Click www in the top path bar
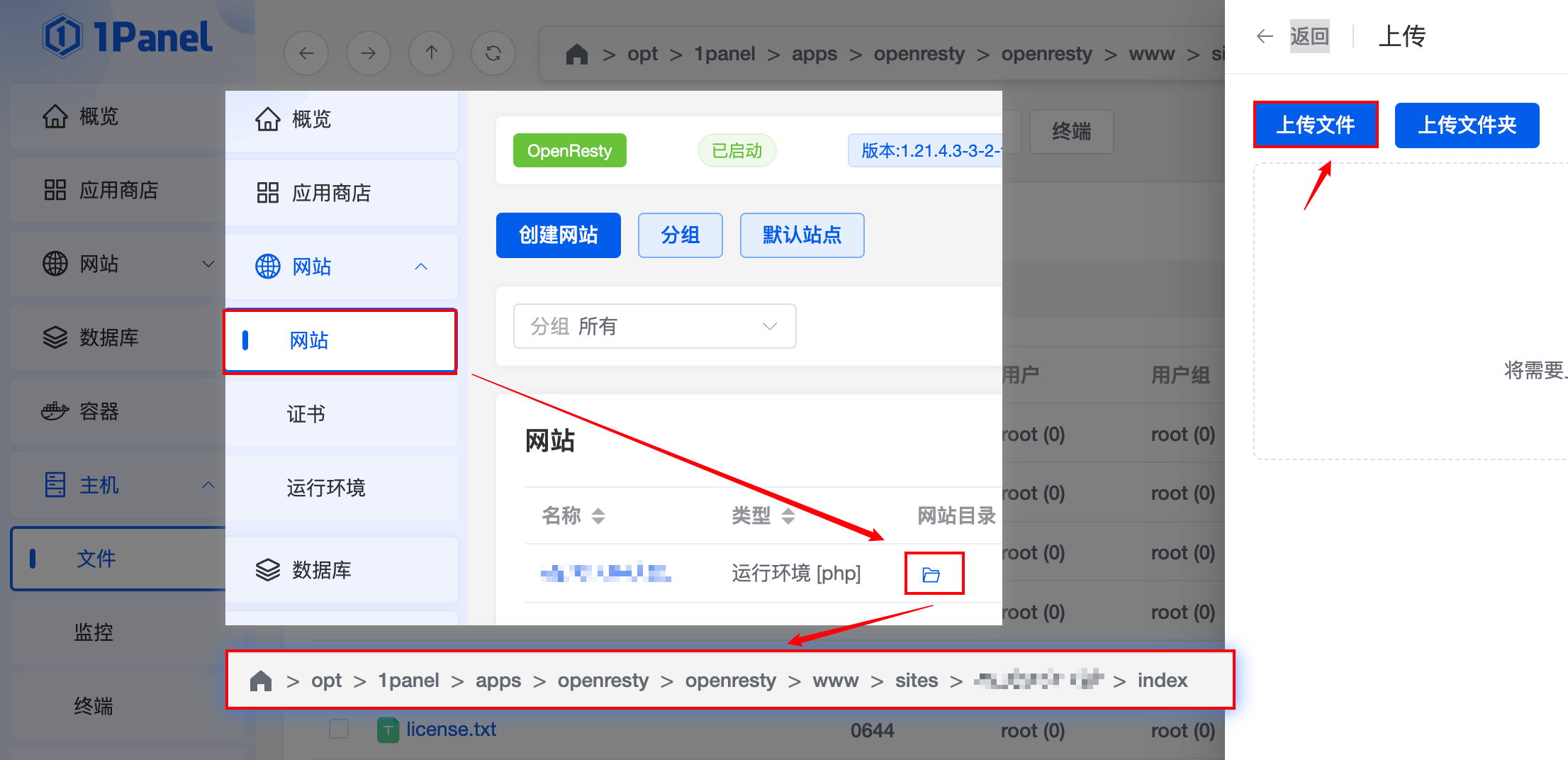Image resolution: width=1568 pixels, height=760 pixels. pyautogui.click(x=1152, y=54)
